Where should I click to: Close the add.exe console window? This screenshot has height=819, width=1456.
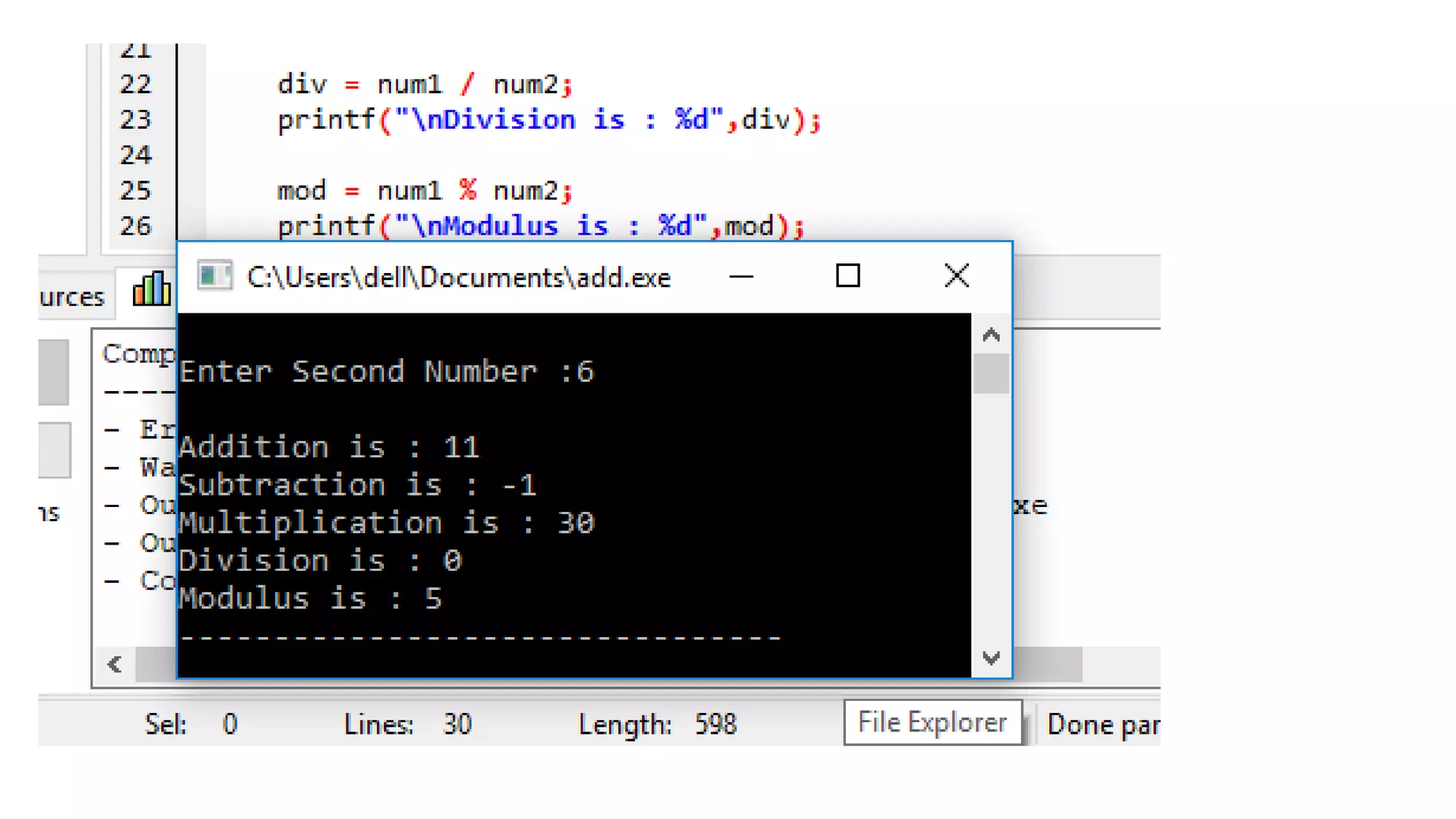tap(956, 276)
